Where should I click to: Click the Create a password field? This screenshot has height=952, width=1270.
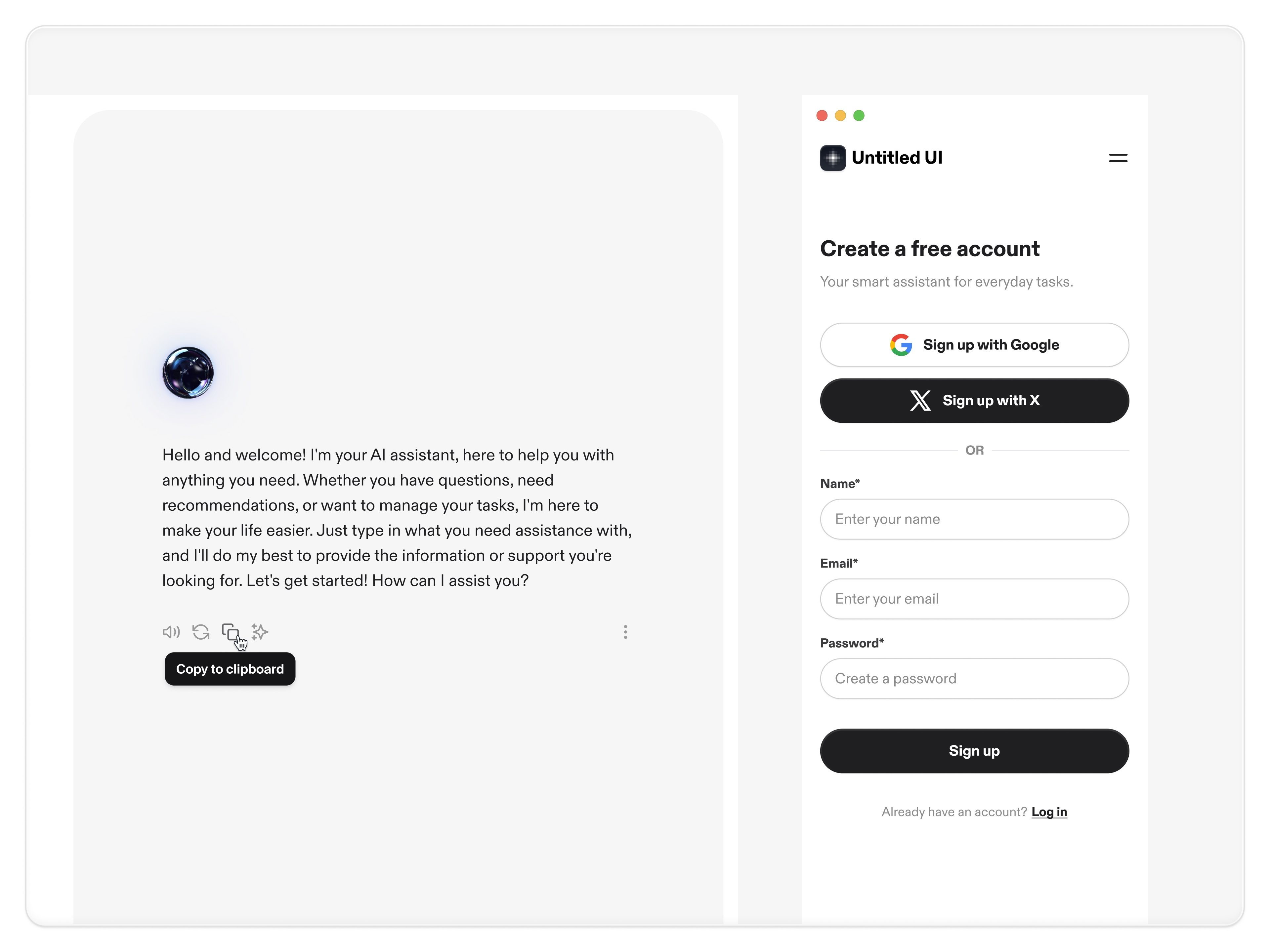pyautogui.click(x=974, y=678)
